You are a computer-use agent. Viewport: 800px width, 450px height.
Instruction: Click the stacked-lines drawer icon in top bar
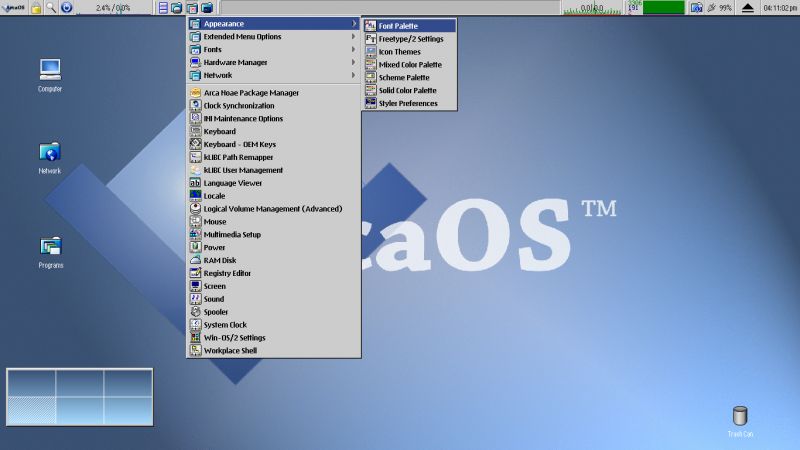click(163, 8)
